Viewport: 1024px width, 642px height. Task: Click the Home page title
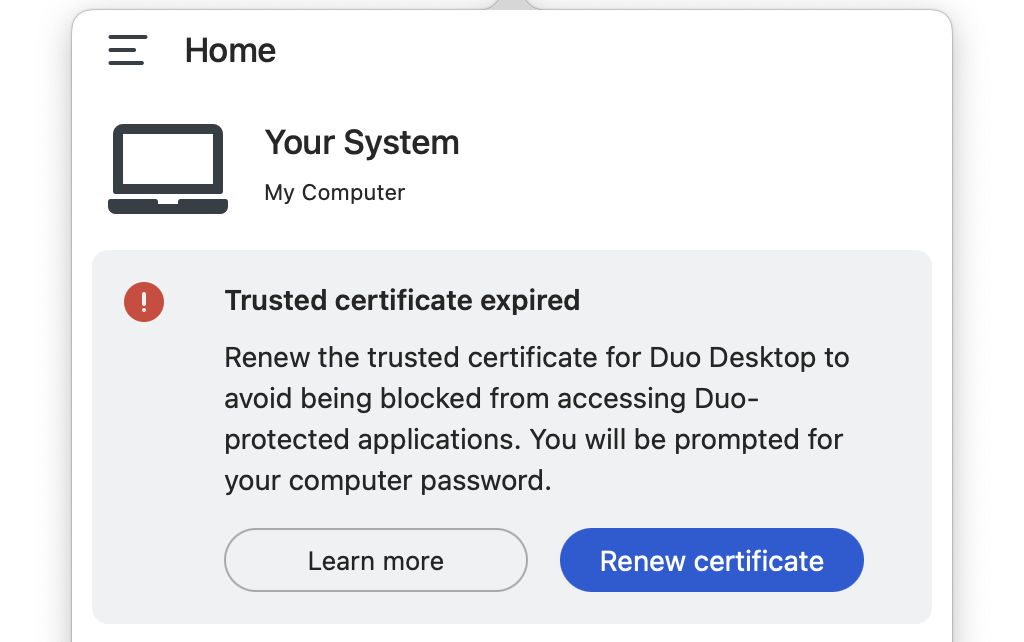point(230,50)
